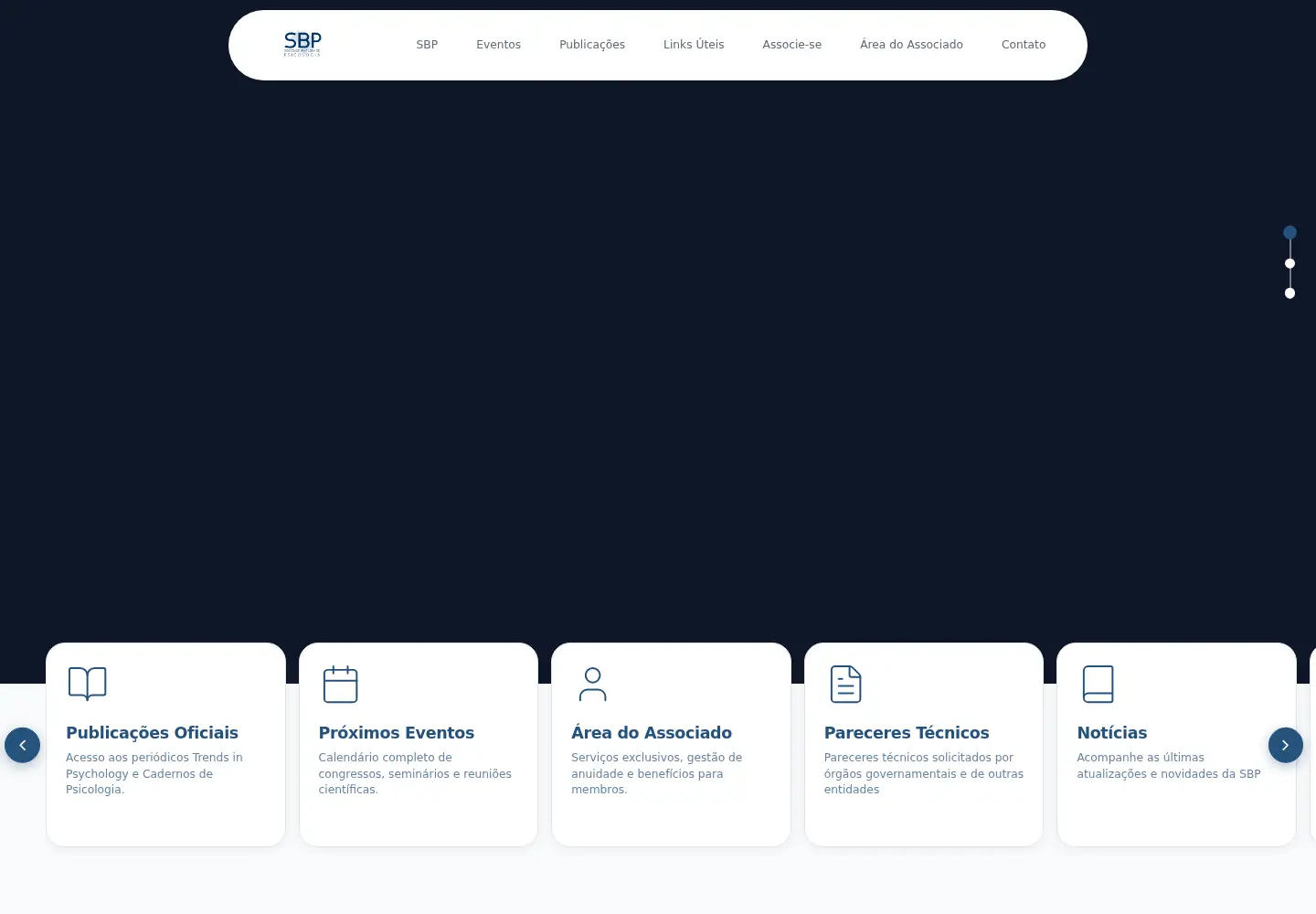
Task: Click the person icon on Área do Associado
Action: click(x=592, y=684)
